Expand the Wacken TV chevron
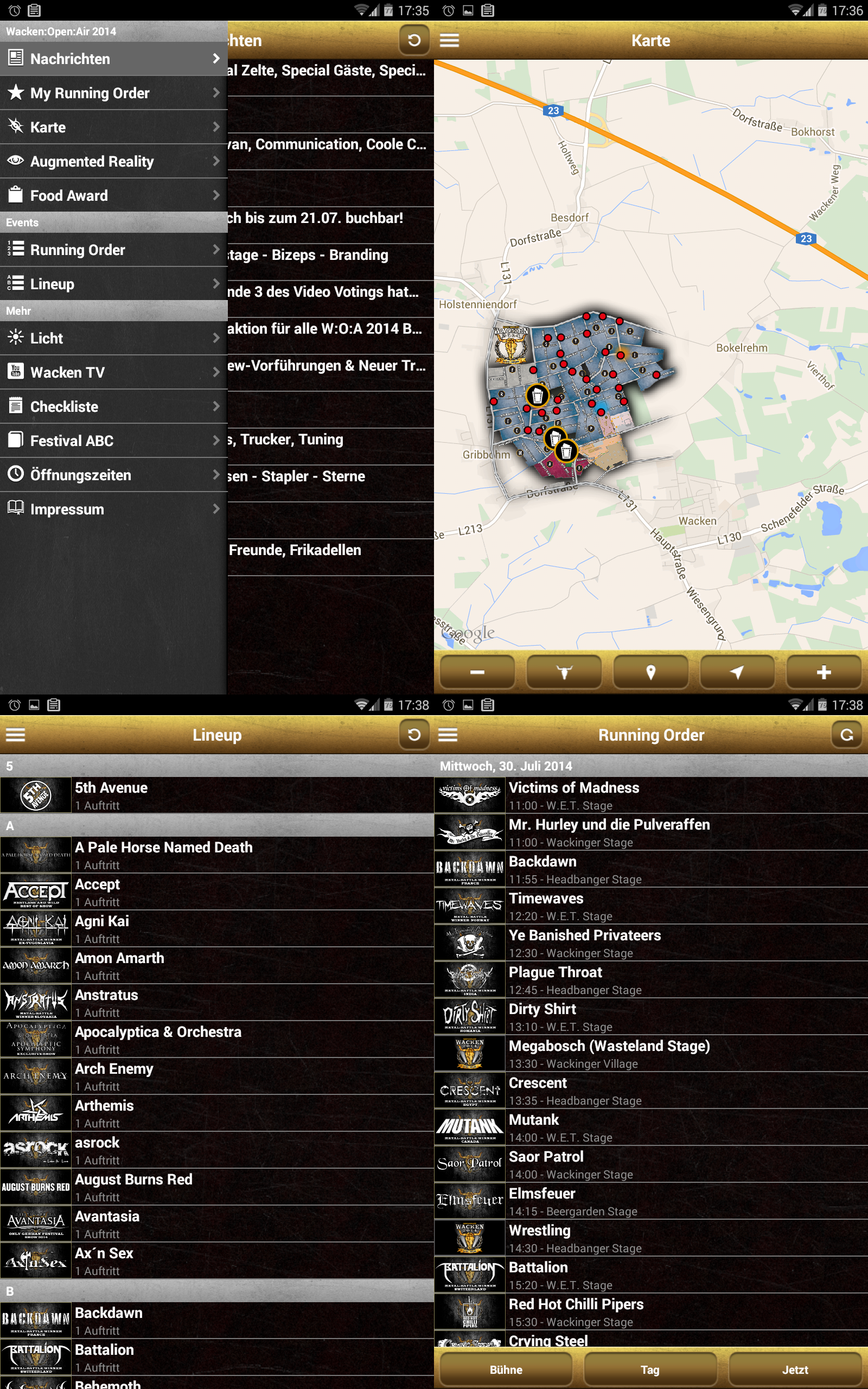The width and height of the screenshot is (868, 1389). [216, 371]
